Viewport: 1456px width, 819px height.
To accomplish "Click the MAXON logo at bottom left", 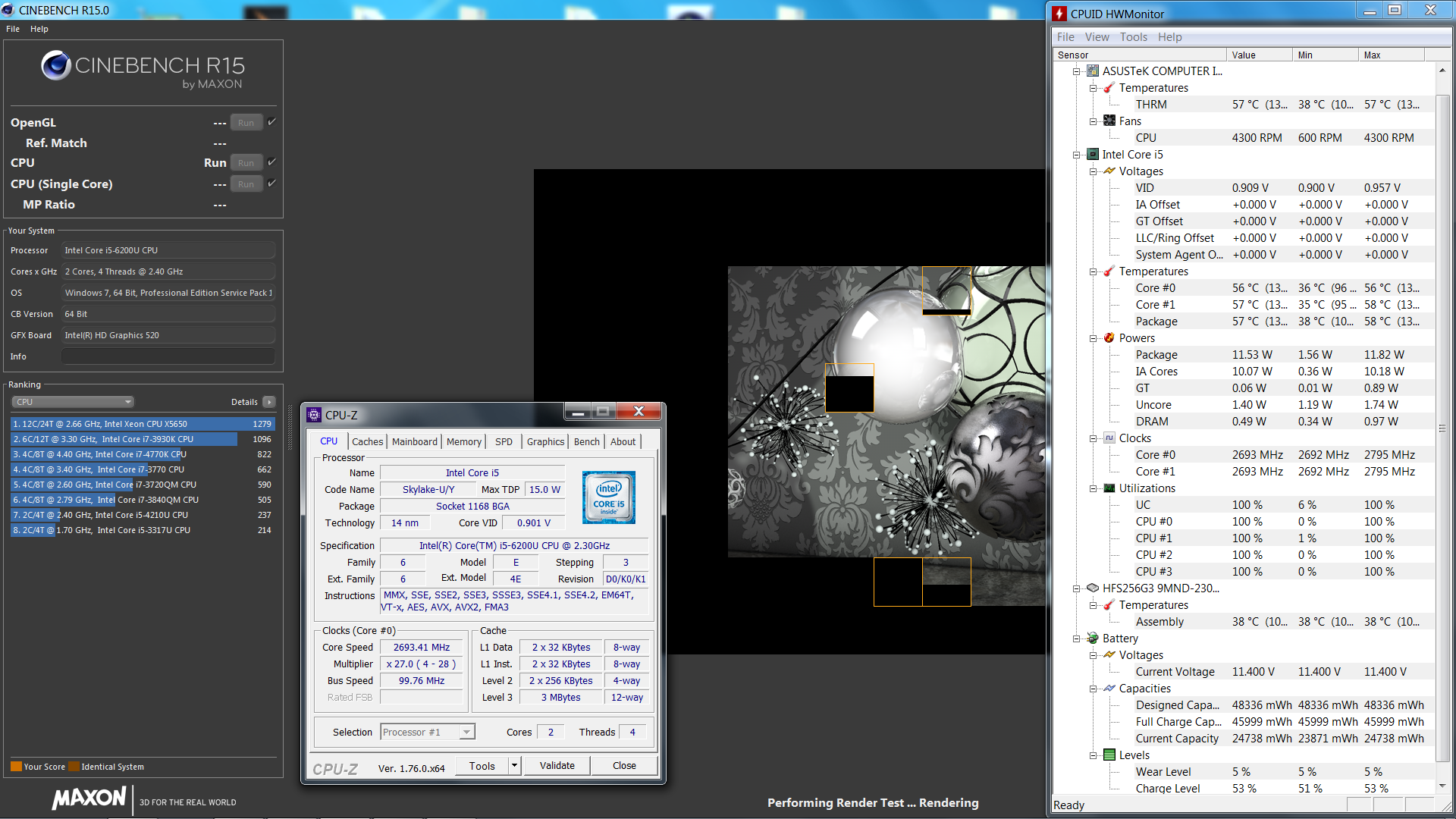I will coord(89,799).
